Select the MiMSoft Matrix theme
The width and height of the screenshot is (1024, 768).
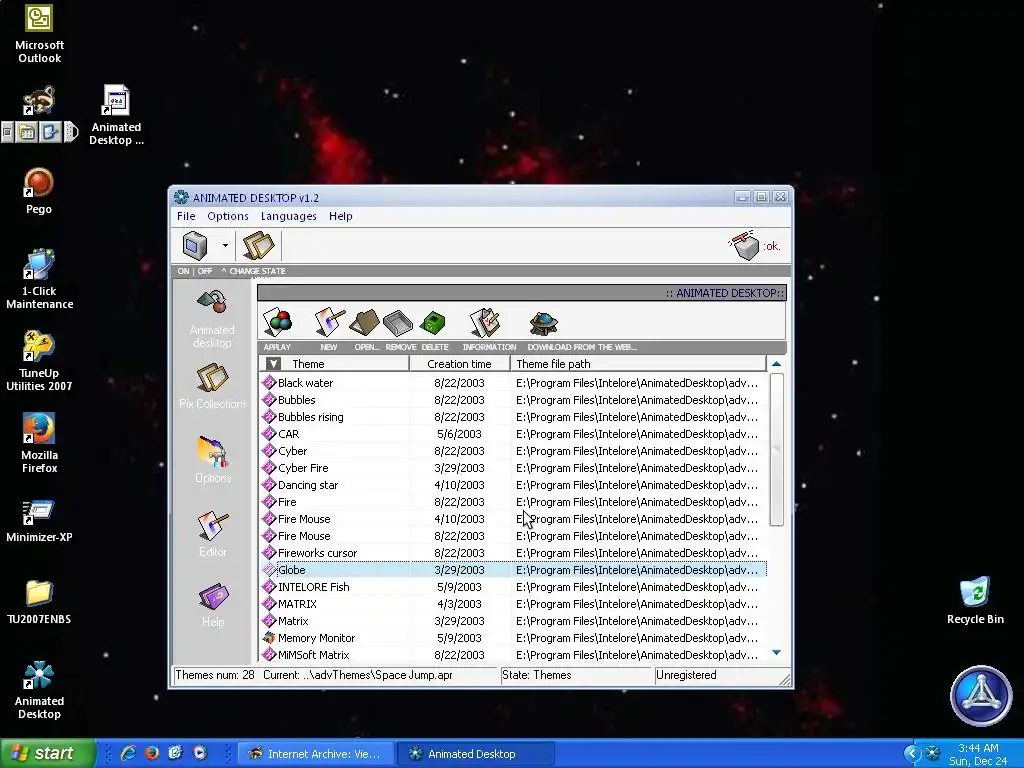(513, 654)
